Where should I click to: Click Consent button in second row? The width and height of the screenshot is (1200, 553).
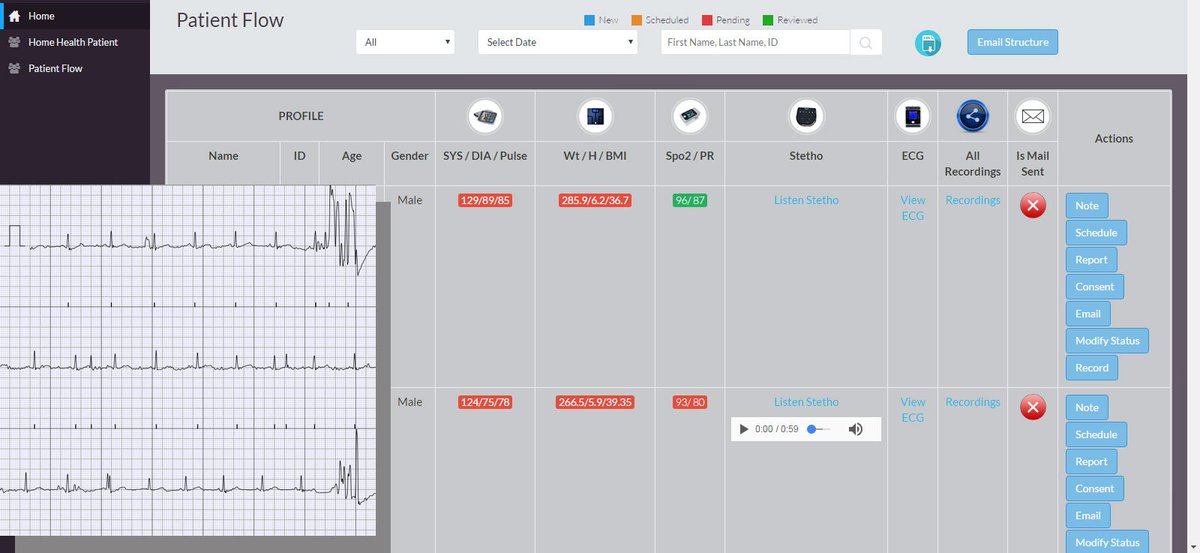pyautogui.click(x=1095, y=489)
